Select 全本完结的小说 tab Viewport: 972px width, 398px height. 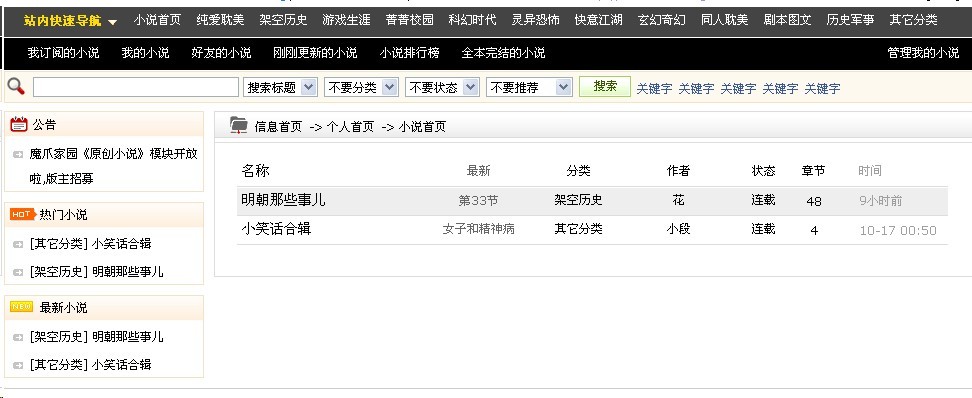click(x=503, y=53)
